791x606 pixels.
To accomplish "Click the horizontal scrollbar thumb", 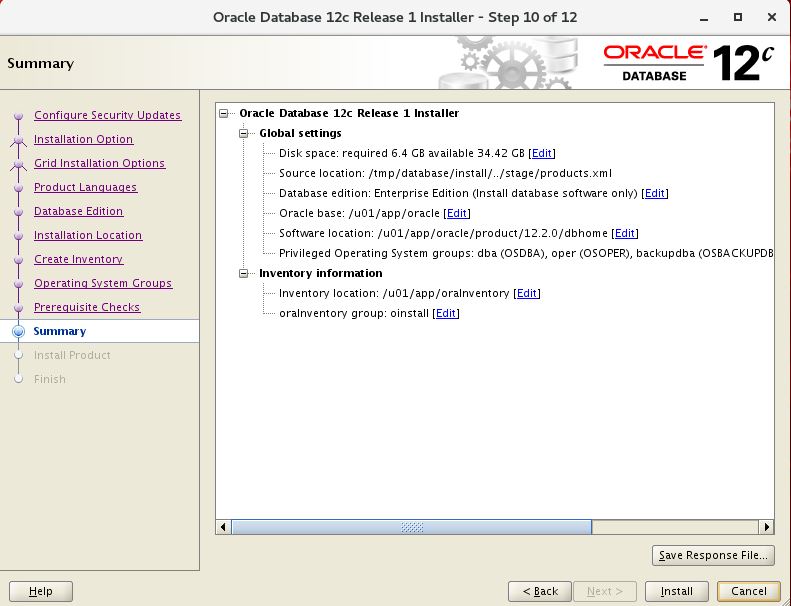I will point(412,527).
